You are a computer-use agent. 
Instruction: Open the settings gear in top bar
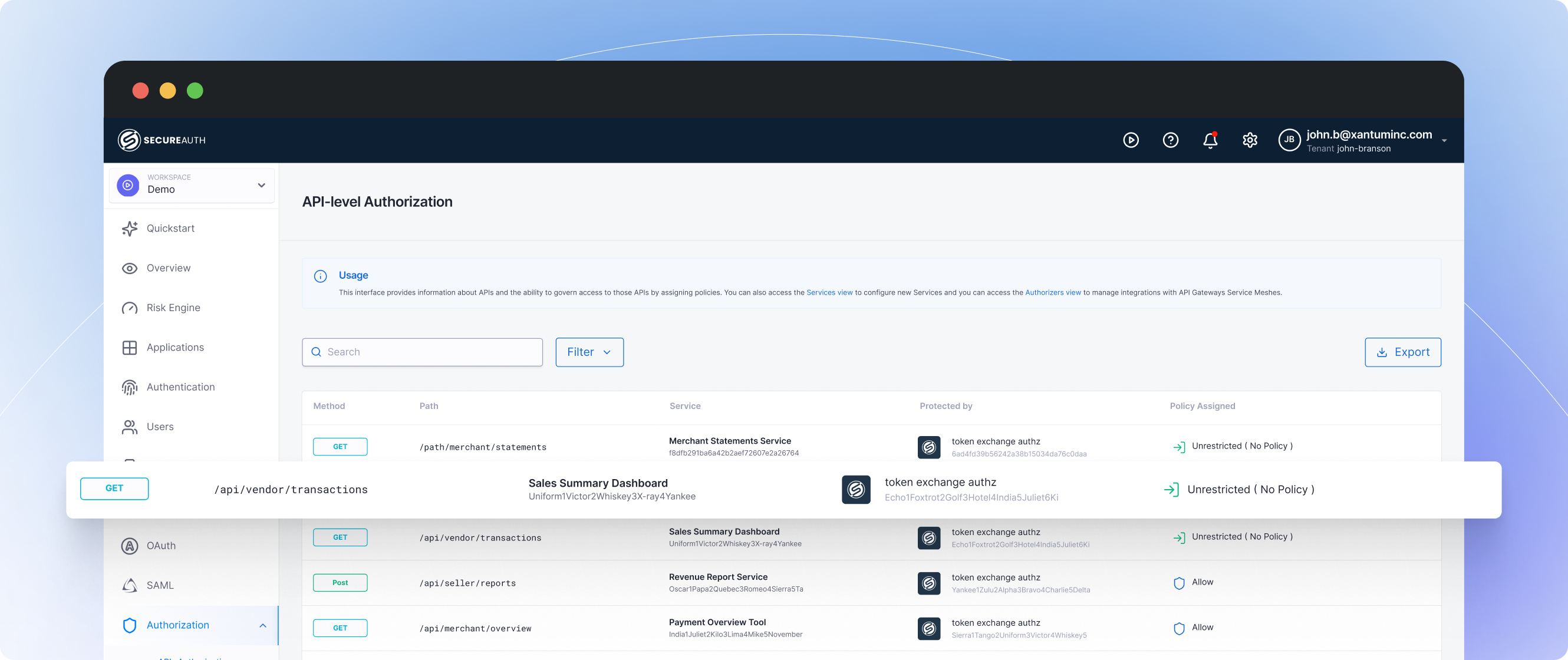pos(1250,140)
